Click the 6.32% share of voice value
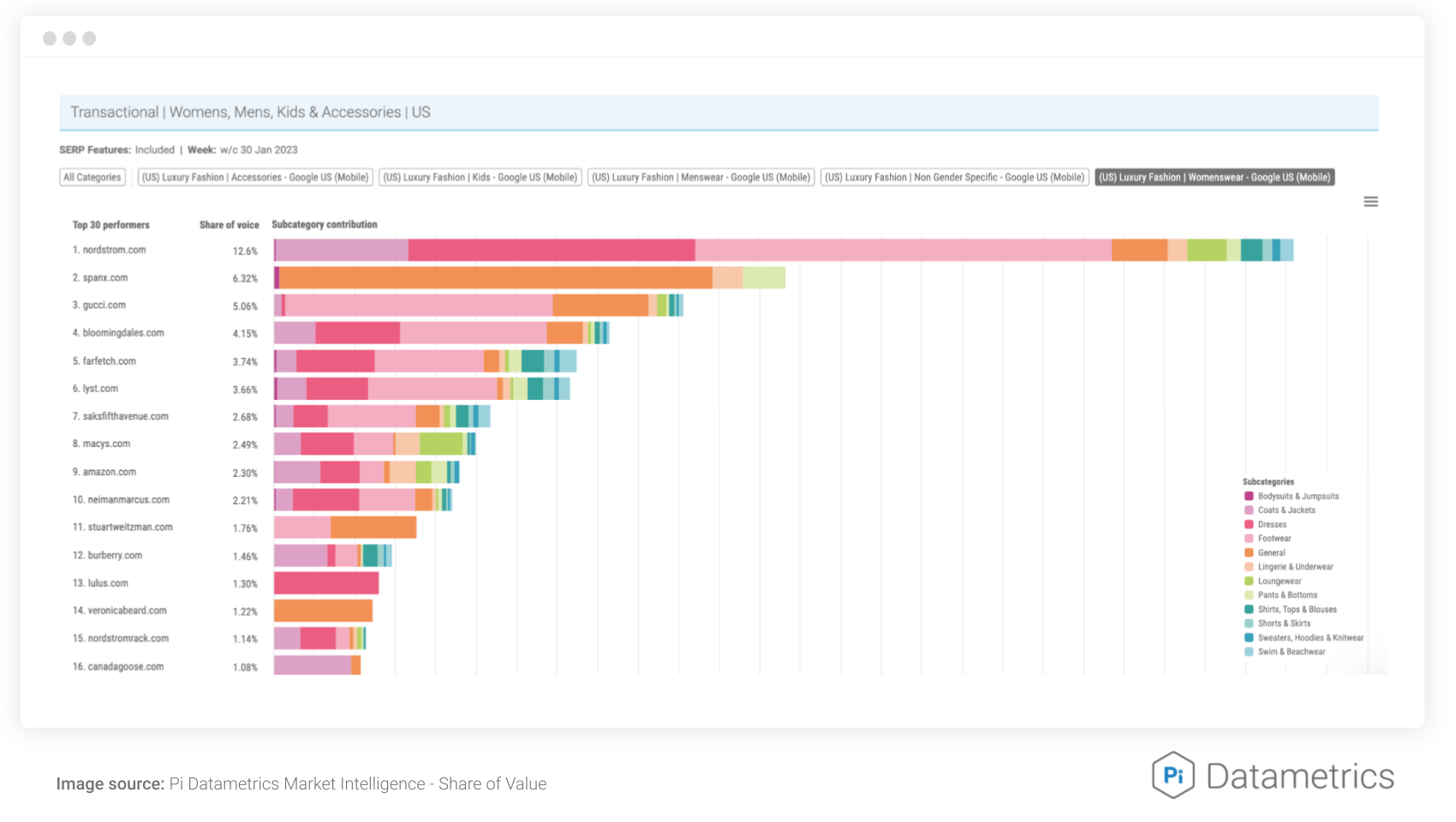The width and height of the screenshot is (1456, 822). [245, 279]
